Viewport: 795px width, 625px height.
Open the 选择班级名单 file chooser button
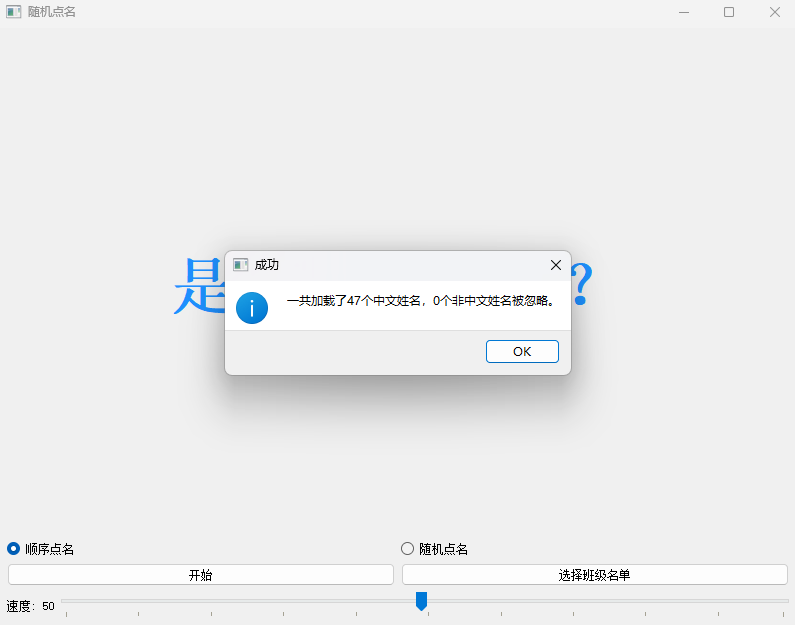[x=594, y=575]
